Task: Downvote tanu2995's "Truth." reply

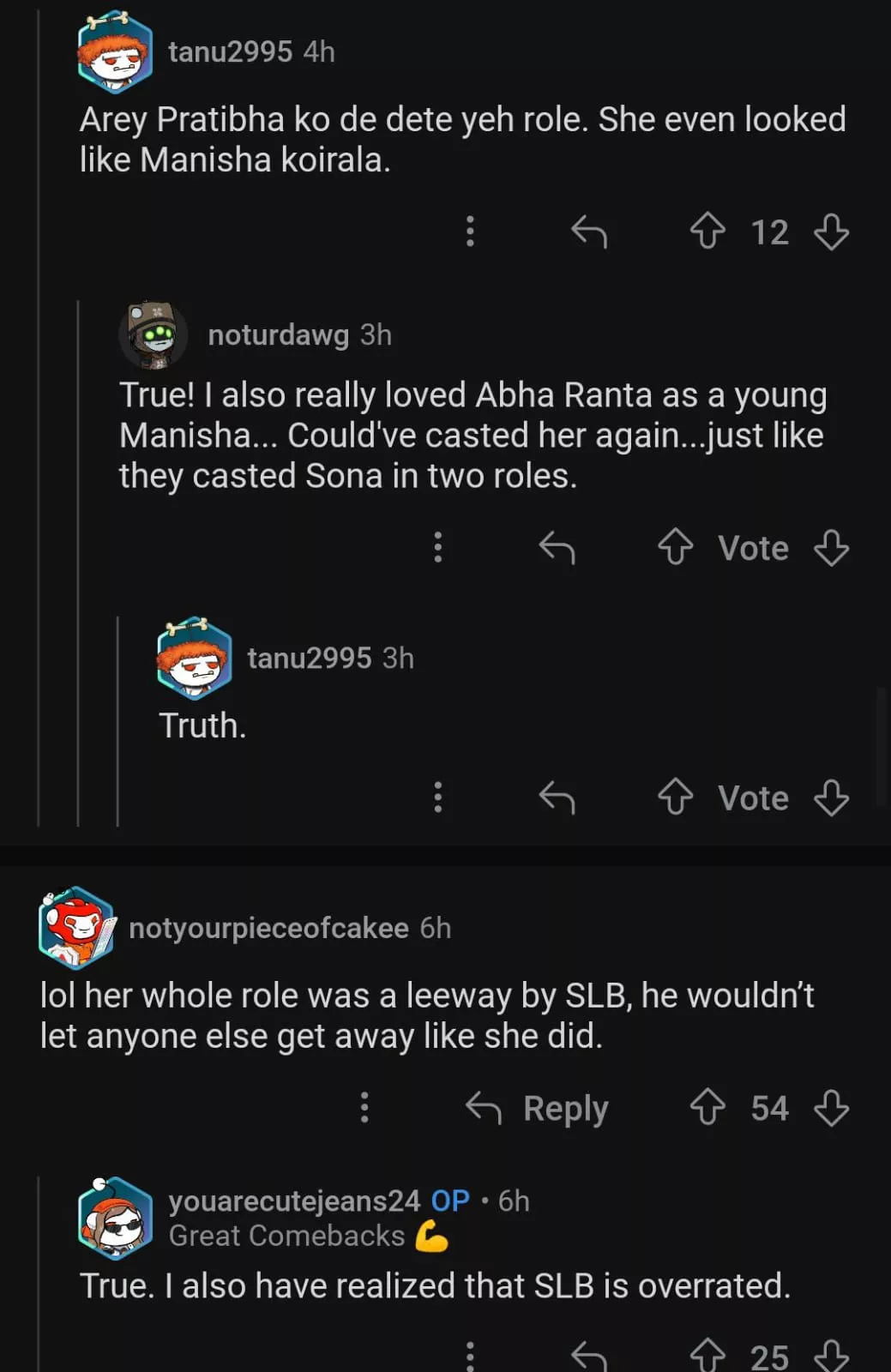Action: (831, 797)
